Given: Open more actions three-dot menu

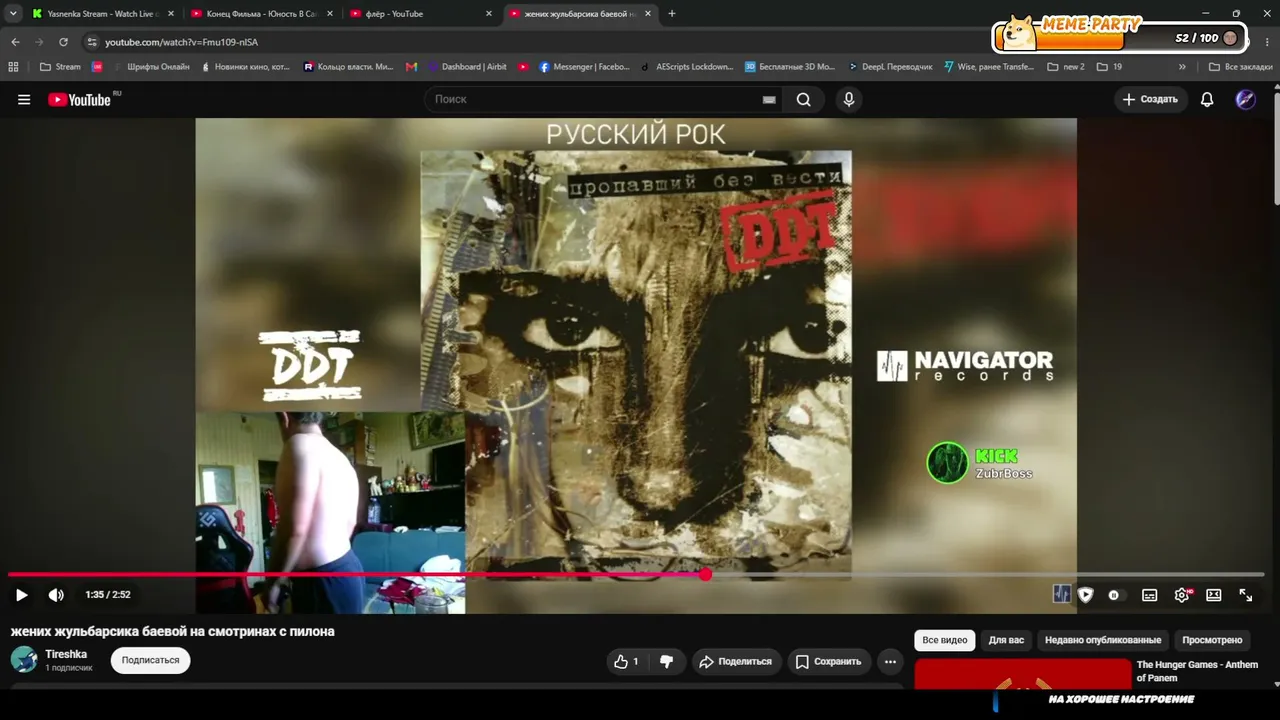Looking at the screenshot, I should click(890, 661).
